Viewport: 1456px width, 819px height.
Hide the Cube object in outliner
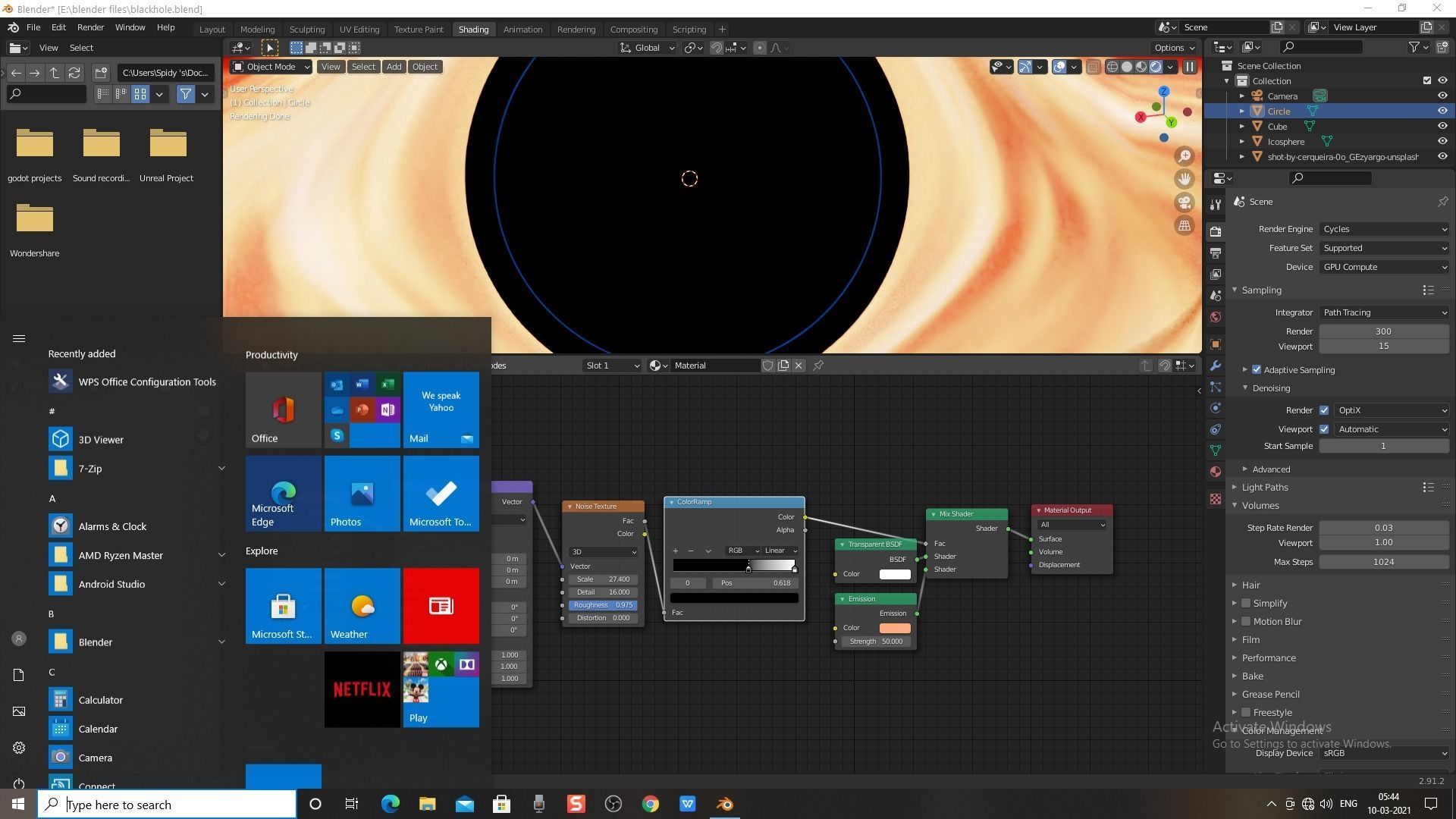click(x=1442, y=127)
